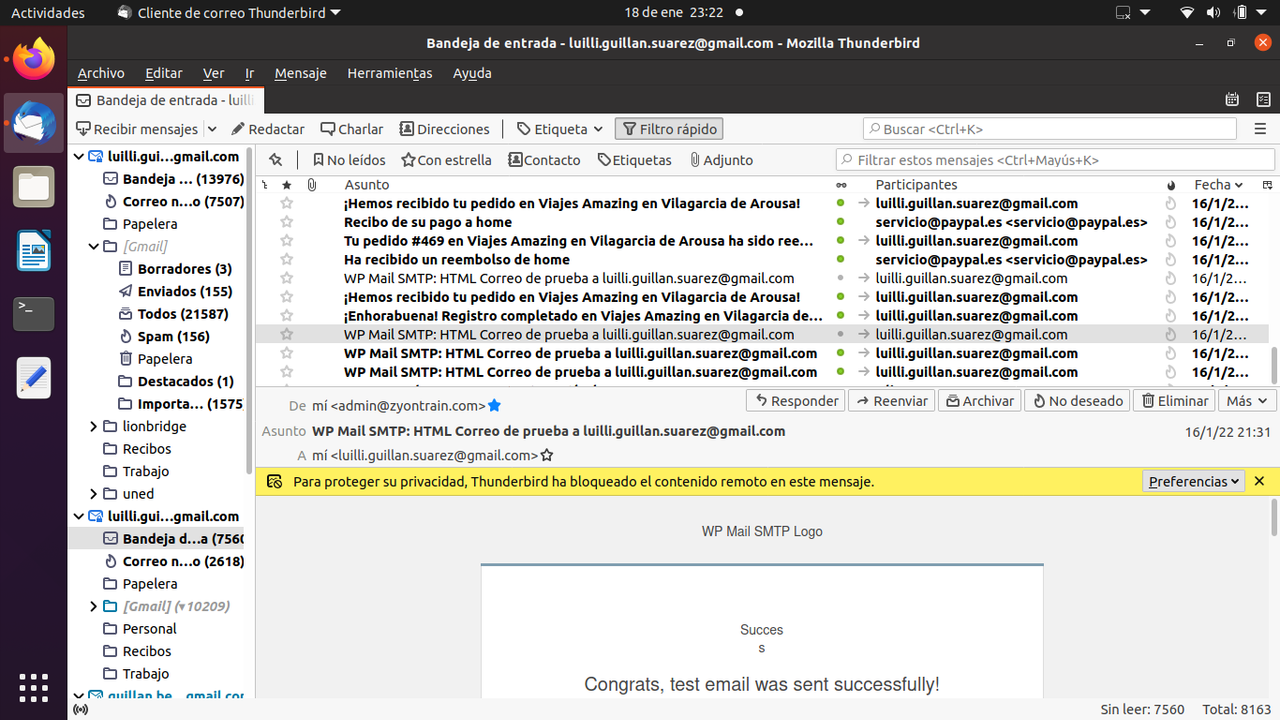This screenshot has width=1280, height=720.
Task: Expand the uned folder
Action: [x=95, y=494]
